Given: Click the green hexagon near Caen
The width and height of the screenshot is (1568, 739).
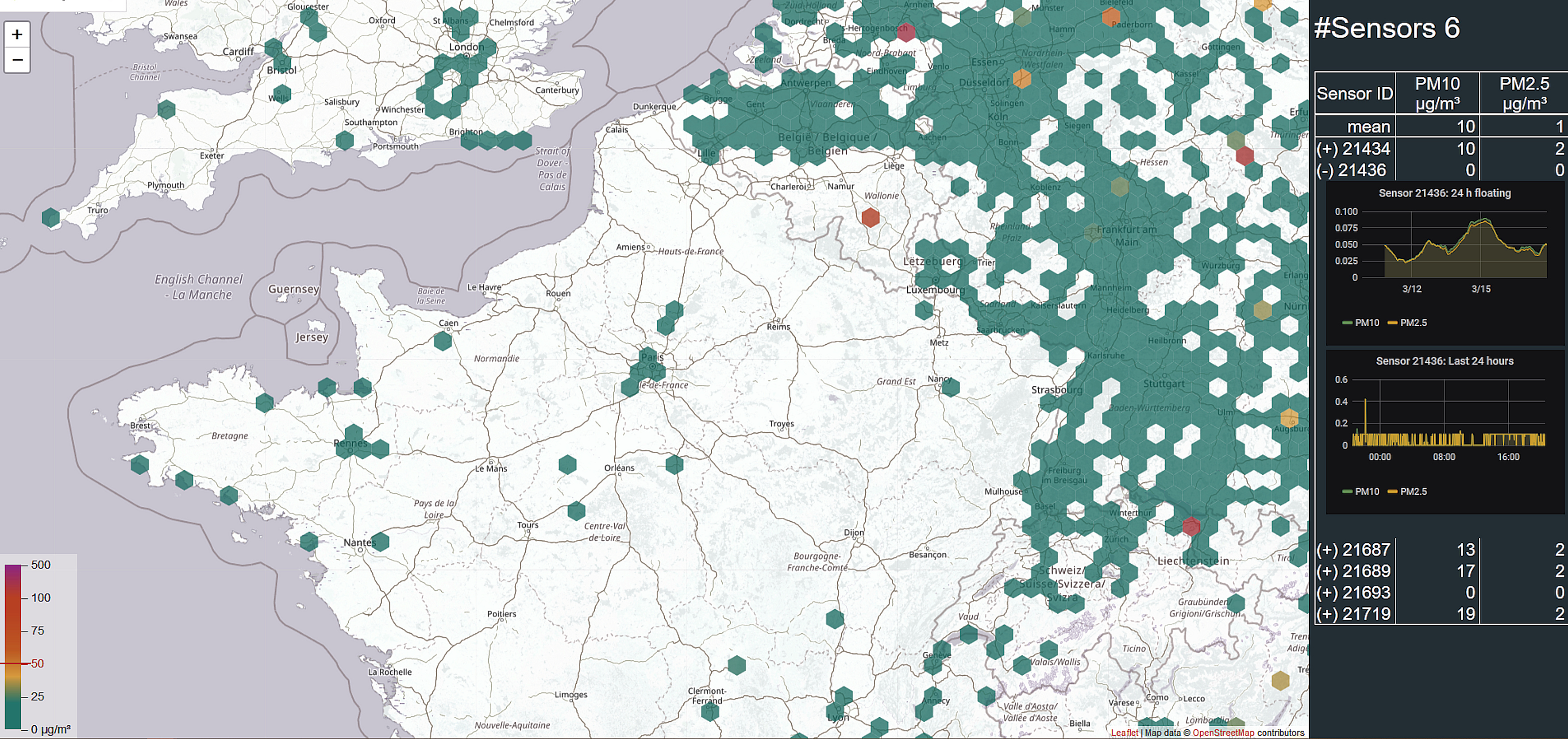Looking at the screenshot, I should 443,341.
